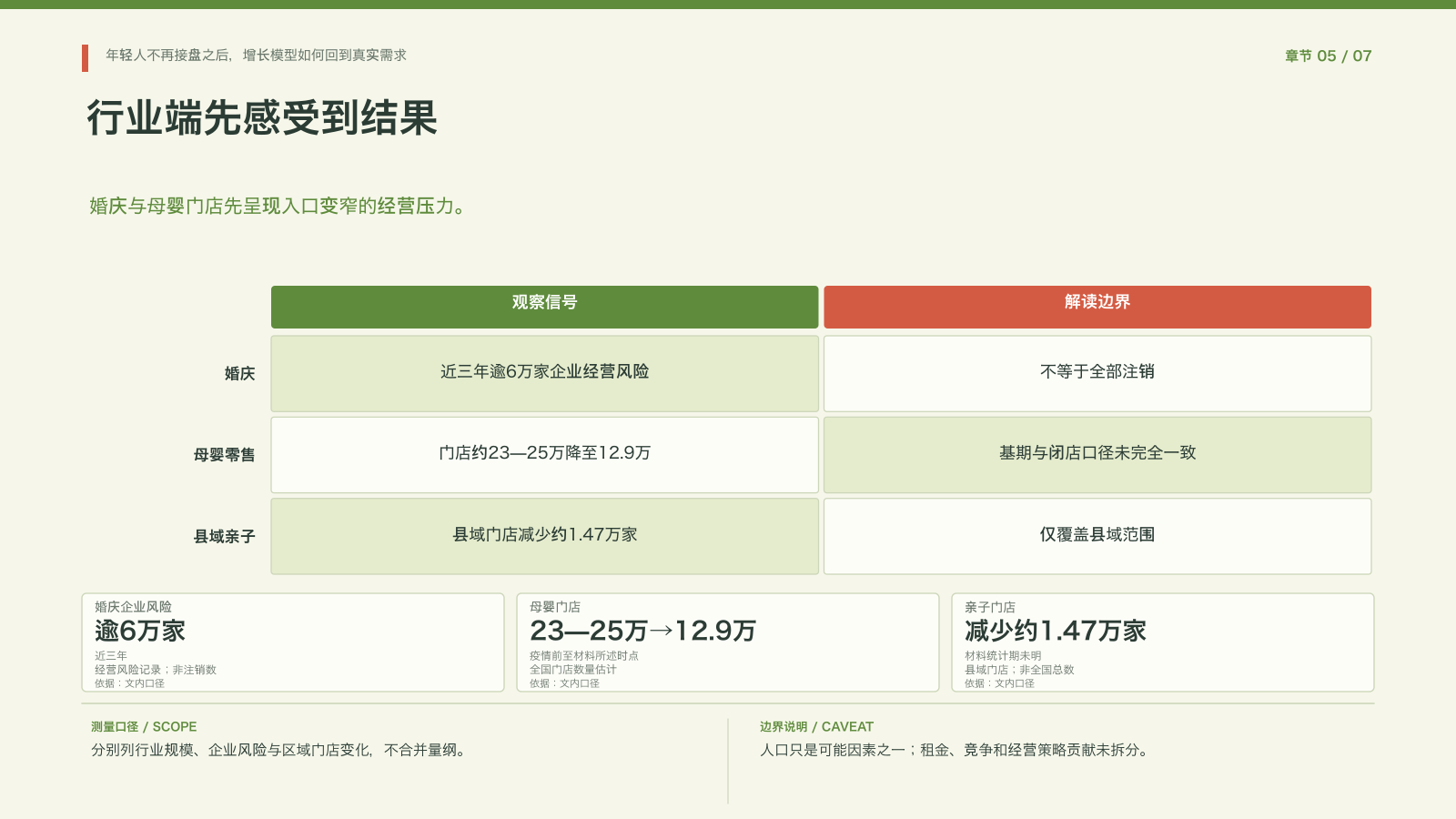Select the card label 母婴门店
The image size is (1456, 819).
click(x=555, y=607)
